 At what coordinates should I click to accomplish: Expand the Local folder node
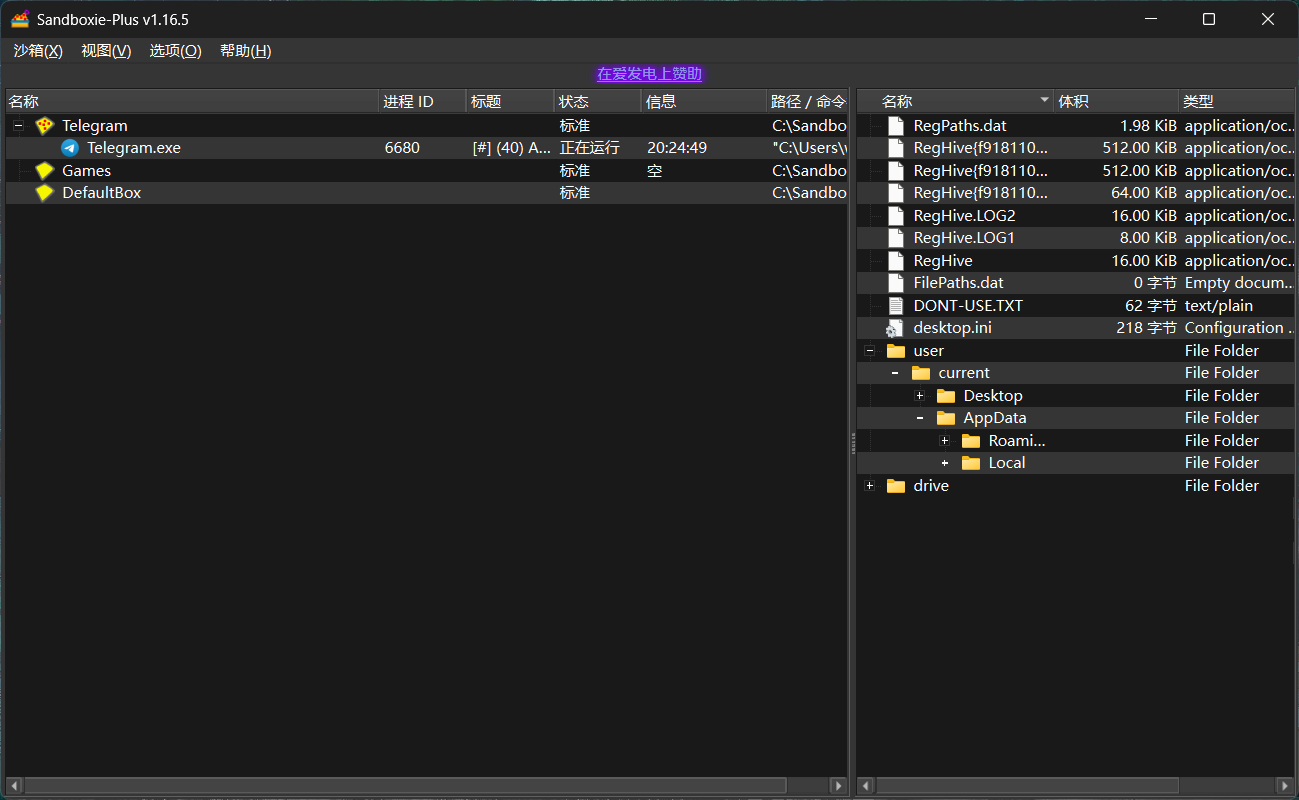pos(944,463)
